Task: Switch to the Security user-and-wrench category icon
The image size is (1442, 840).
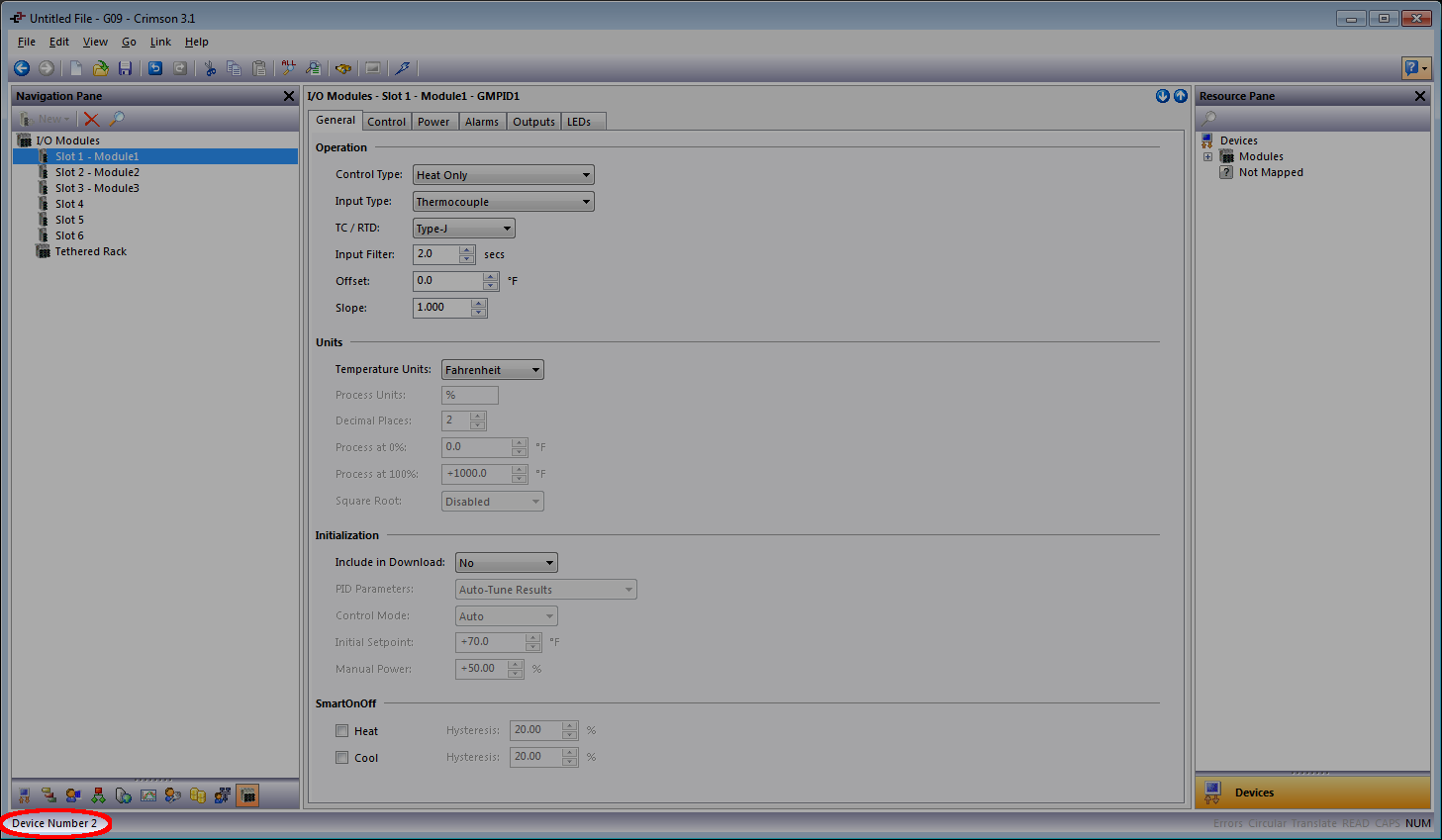Action: [x=173, y=795]
